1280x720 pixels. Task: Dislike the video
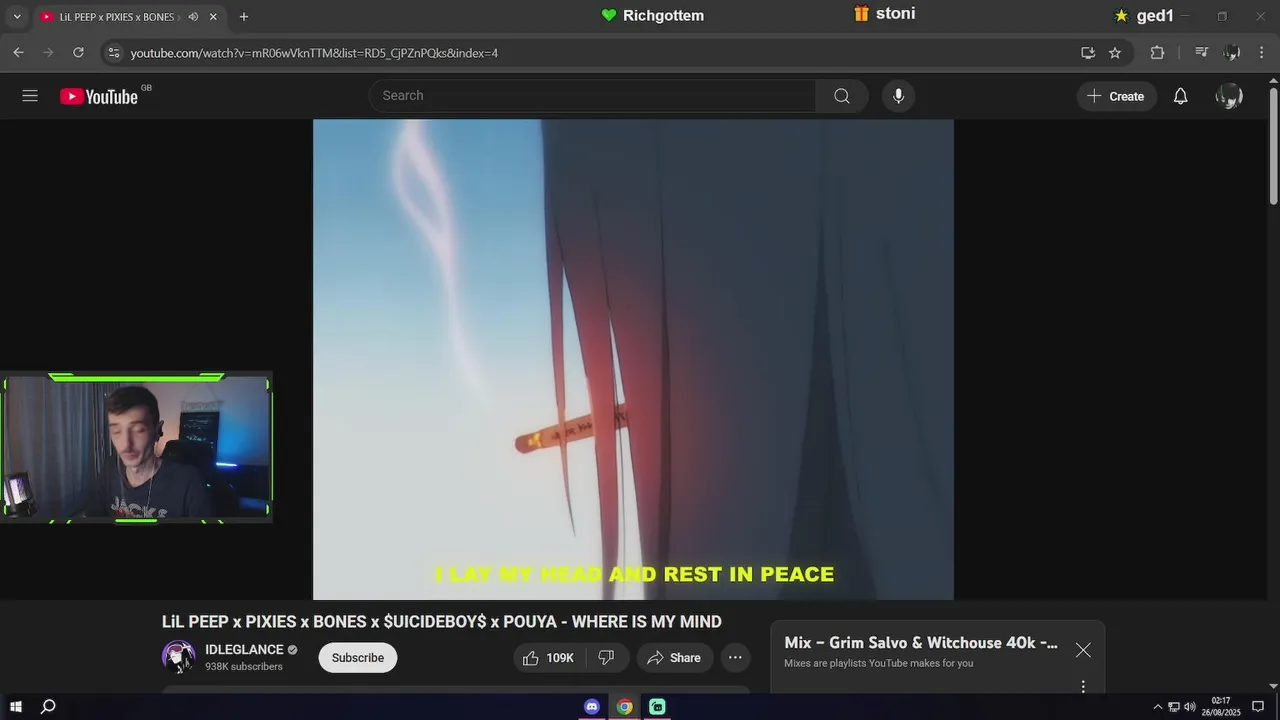coord(606,657)
